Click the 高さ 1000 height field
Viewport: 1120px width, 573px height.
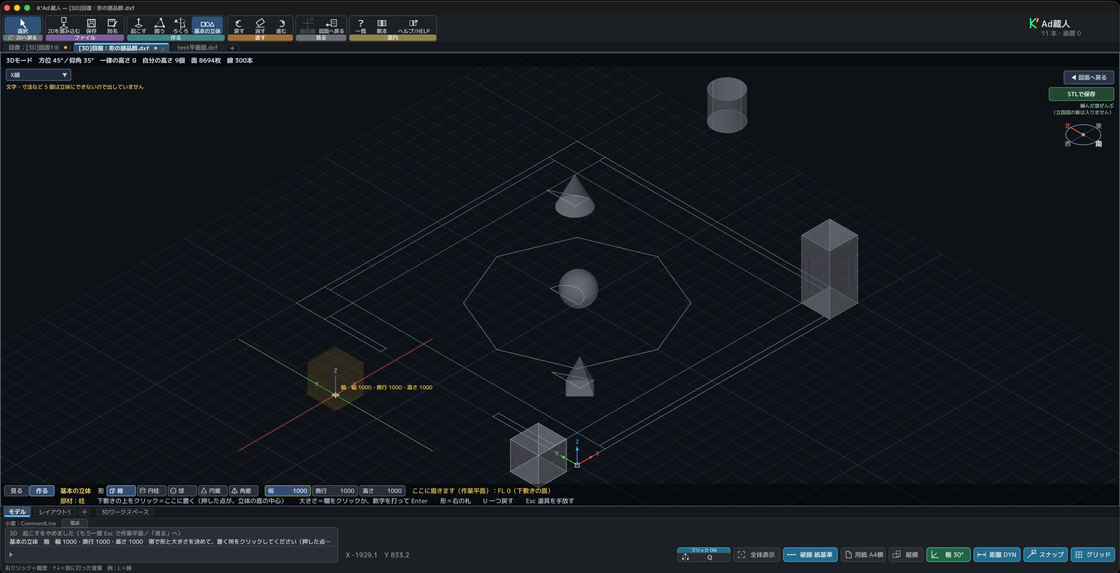pyautogui.click(x=382, y=491)
